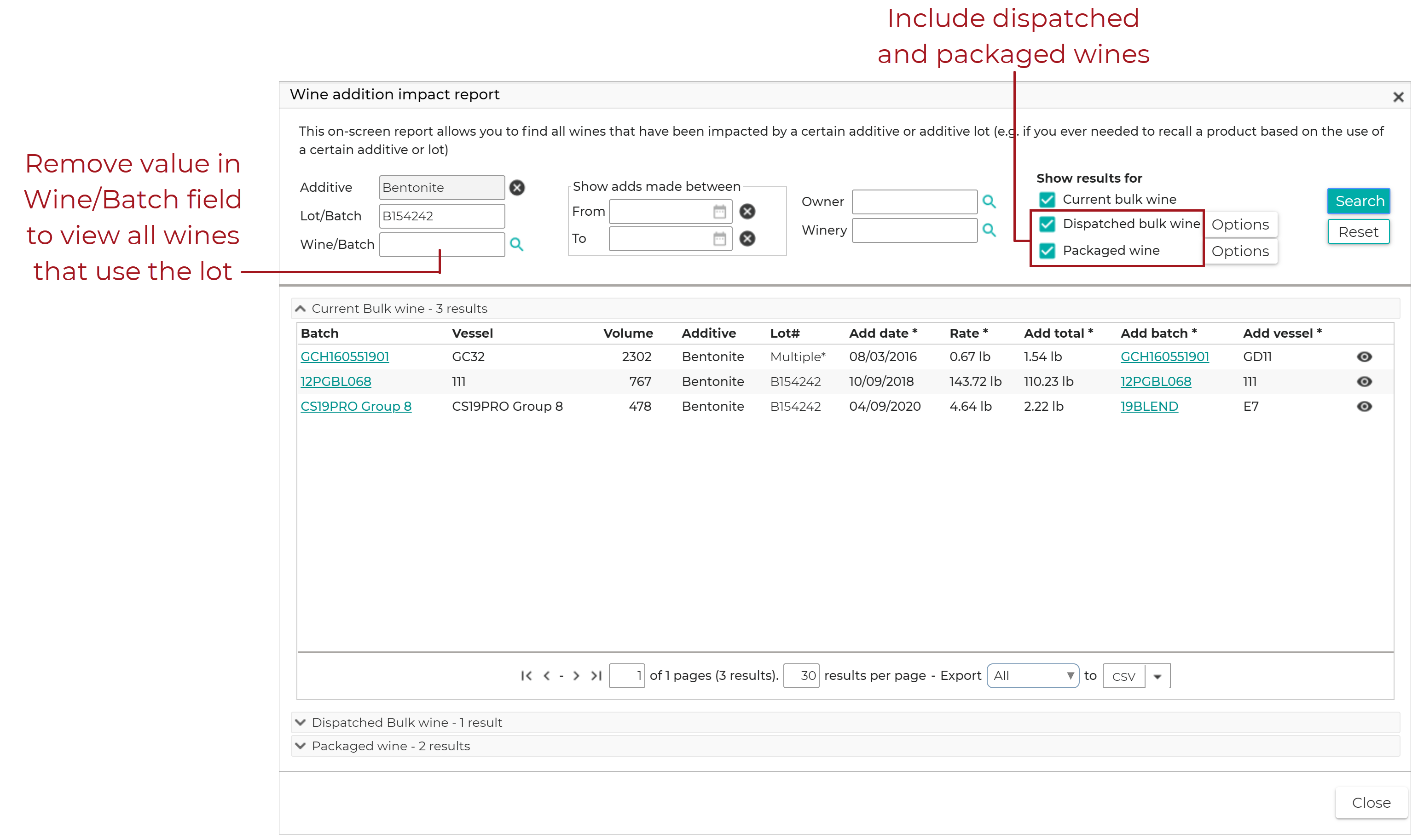Sort by Volume column header
Viewport: 1418px width, 840px height.
[x=628, y=334]
